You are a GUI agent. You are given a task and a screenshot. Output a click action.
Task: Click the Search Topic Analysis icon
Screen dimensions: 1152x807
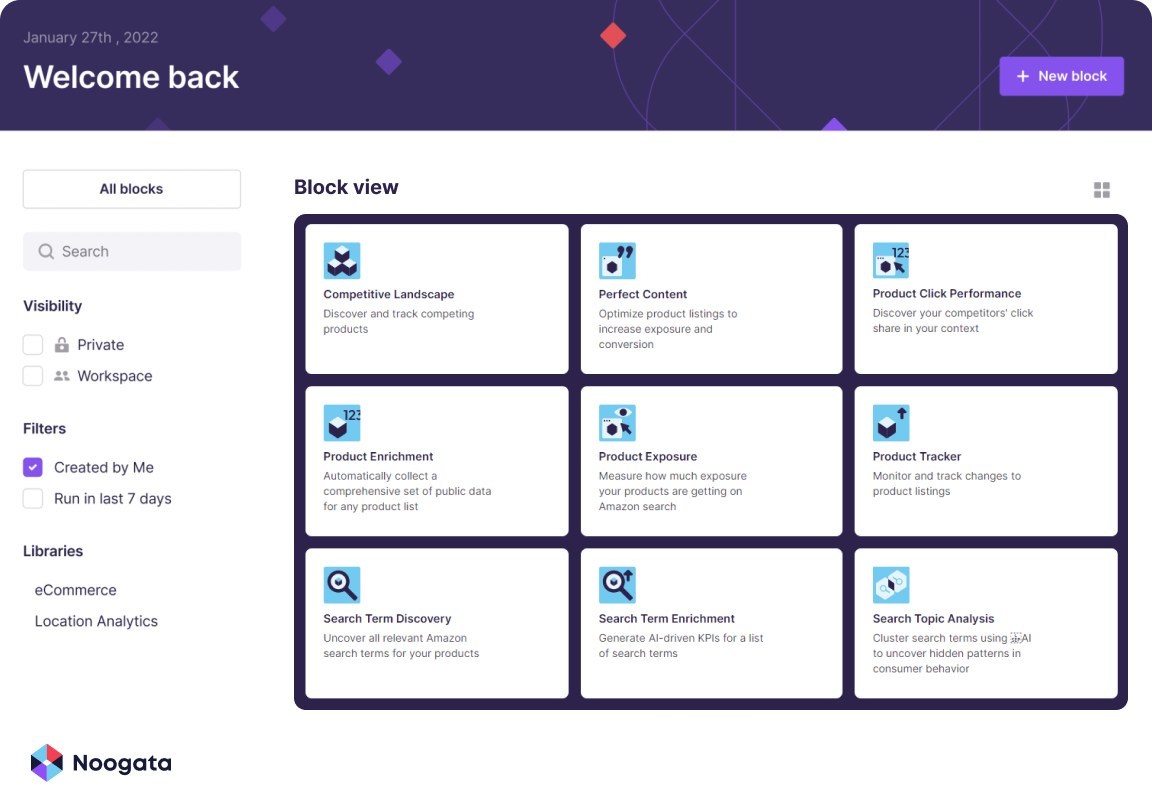(891, 585)
